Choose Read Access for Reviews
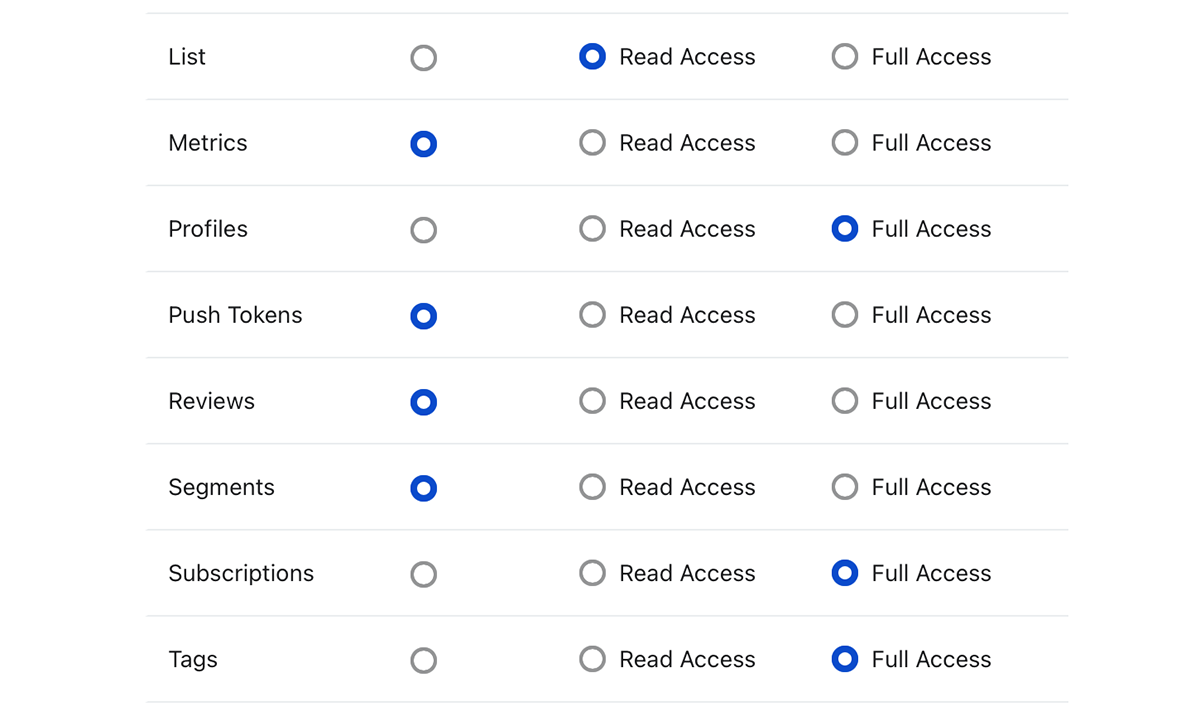The height and width of the screenshot is (716, 1200). [x=593, y=401]
